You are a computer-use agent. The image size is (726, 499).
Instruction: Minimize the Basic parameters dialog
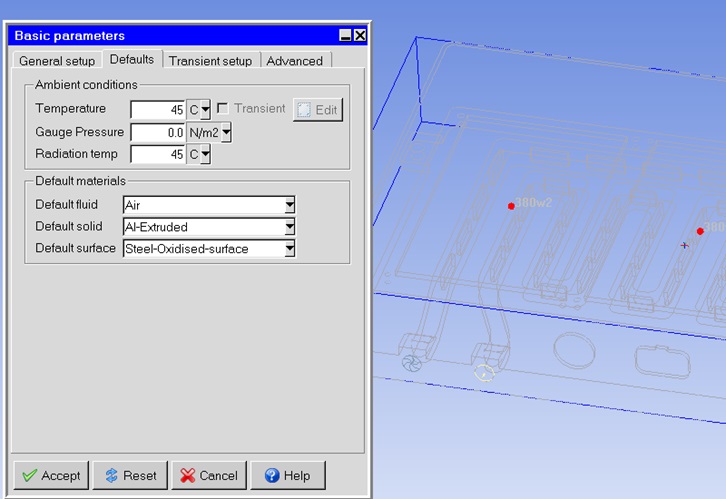click(345, 35)
